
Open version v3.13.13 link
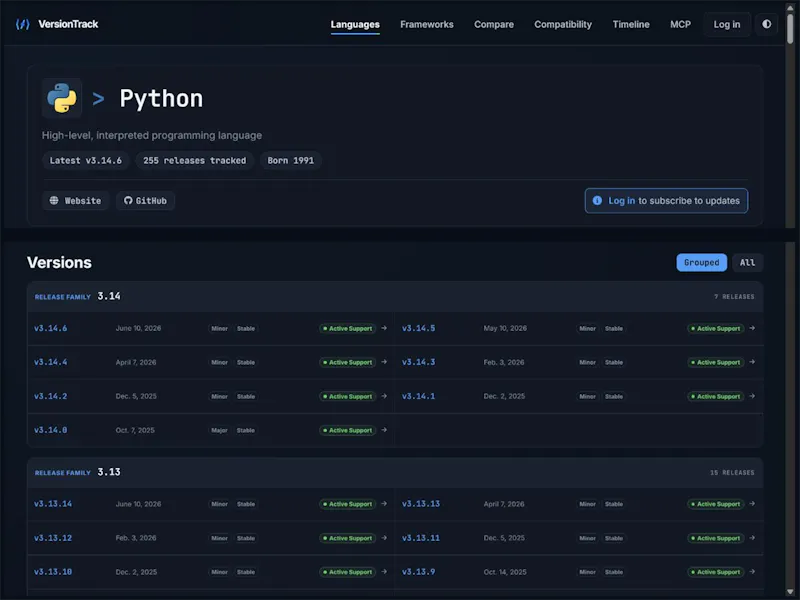point(421,504)
